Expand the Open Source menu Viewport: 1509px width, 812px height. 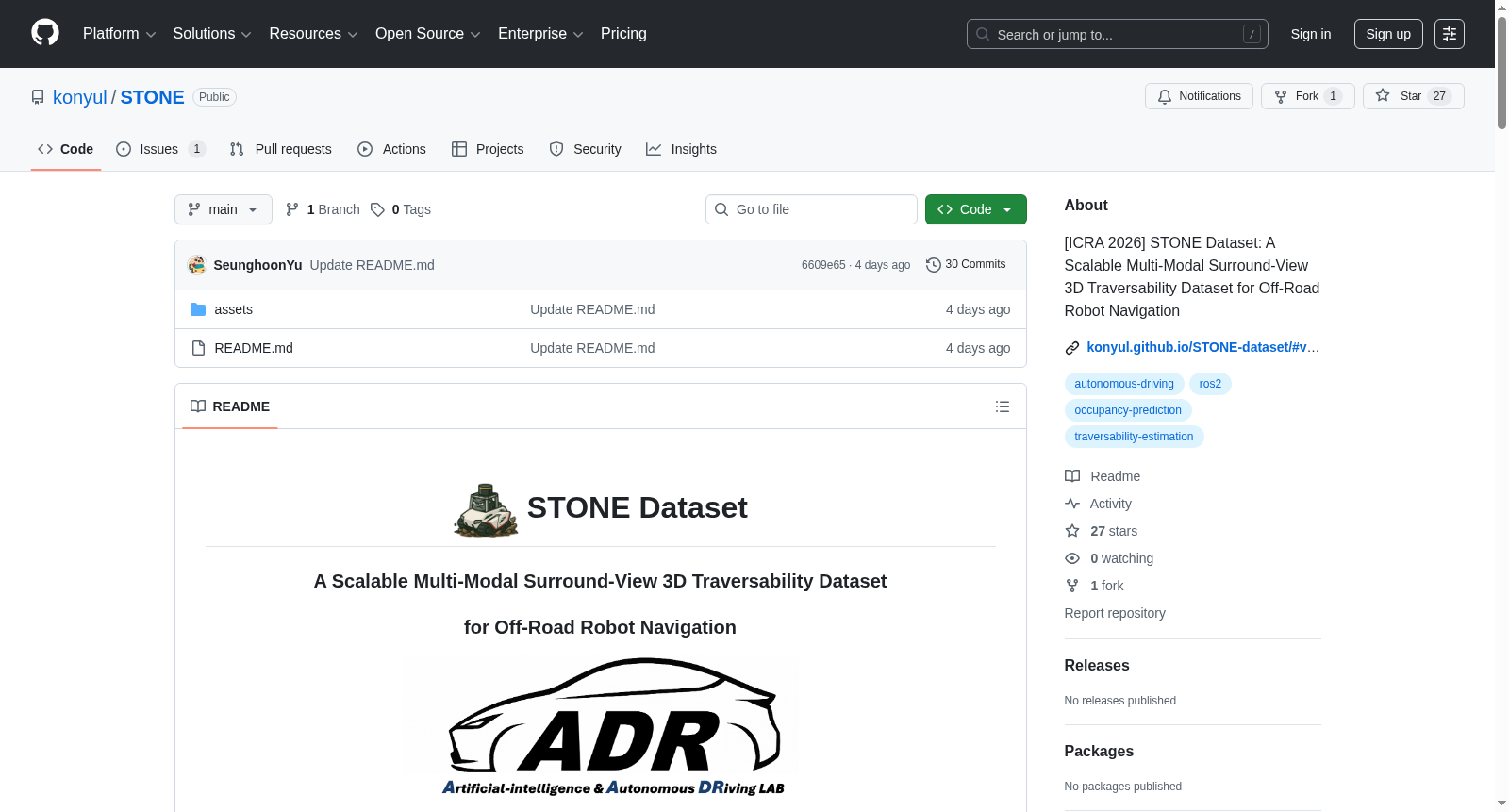pos(428,34)
